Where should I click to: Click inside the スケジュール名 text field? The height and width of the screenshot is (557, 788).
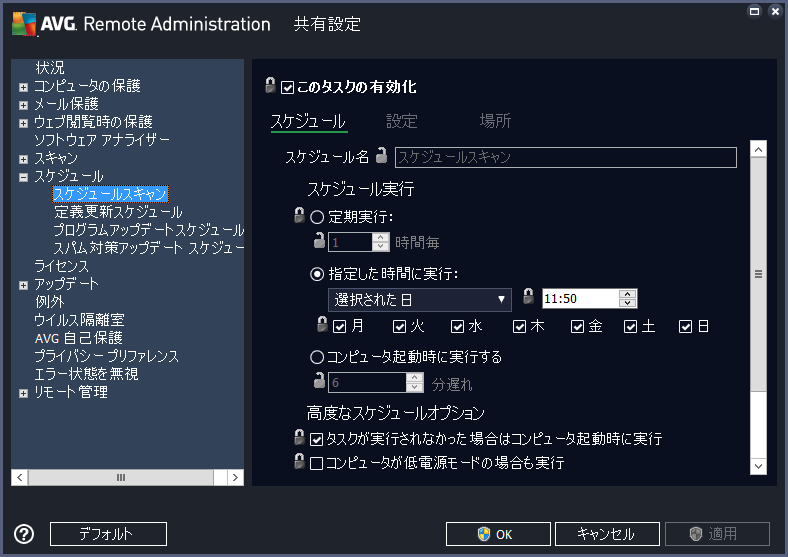[x=566, y=157]
